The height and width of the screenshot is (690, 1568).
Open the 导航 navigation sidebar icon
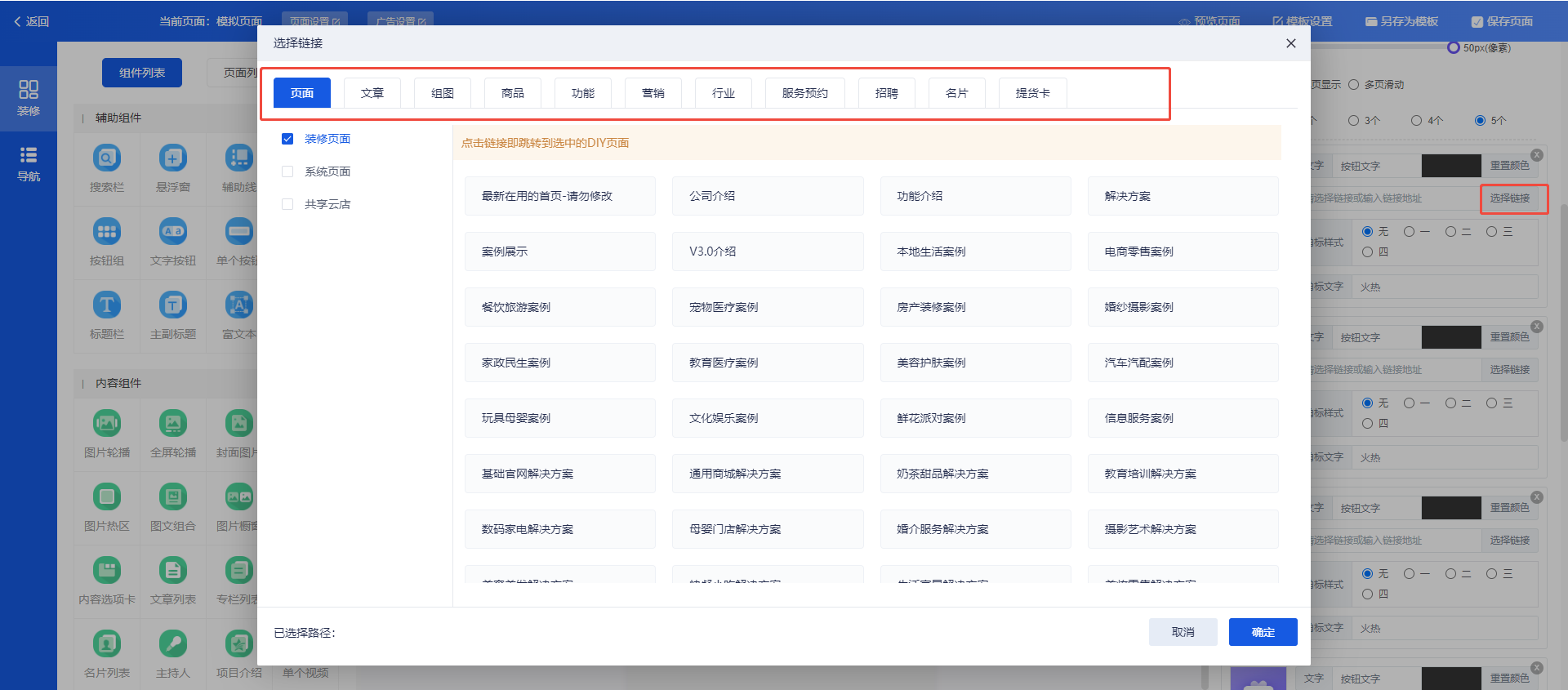coord(29,163)
